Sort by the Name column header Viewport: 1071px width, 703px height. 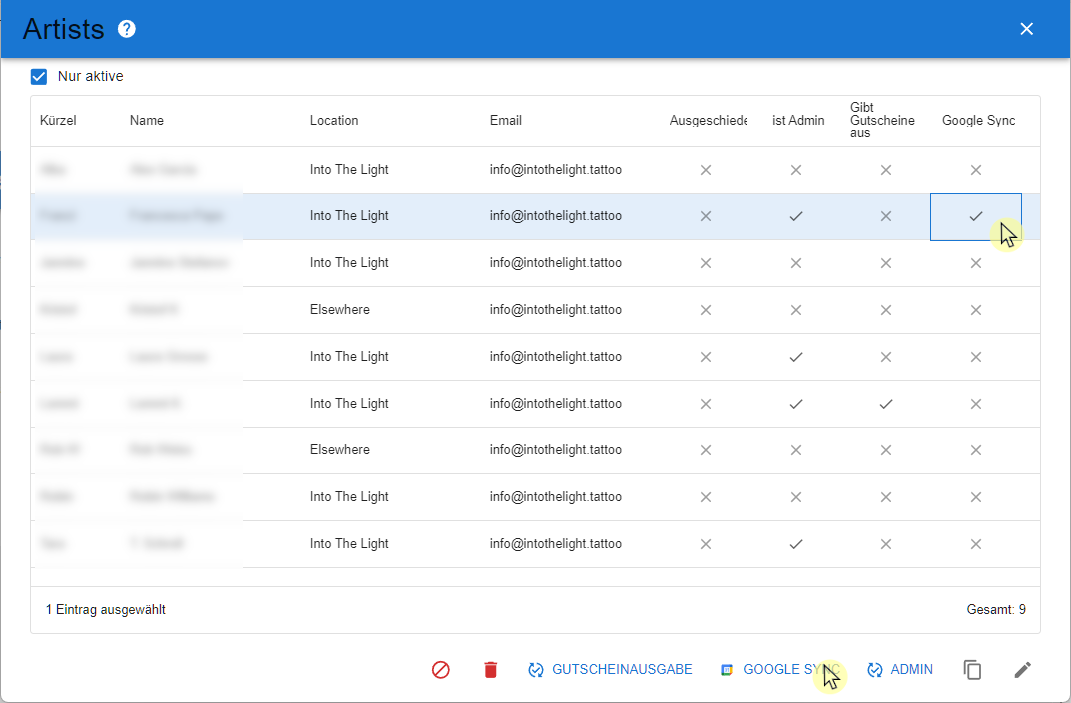click(x=147, y=120)
